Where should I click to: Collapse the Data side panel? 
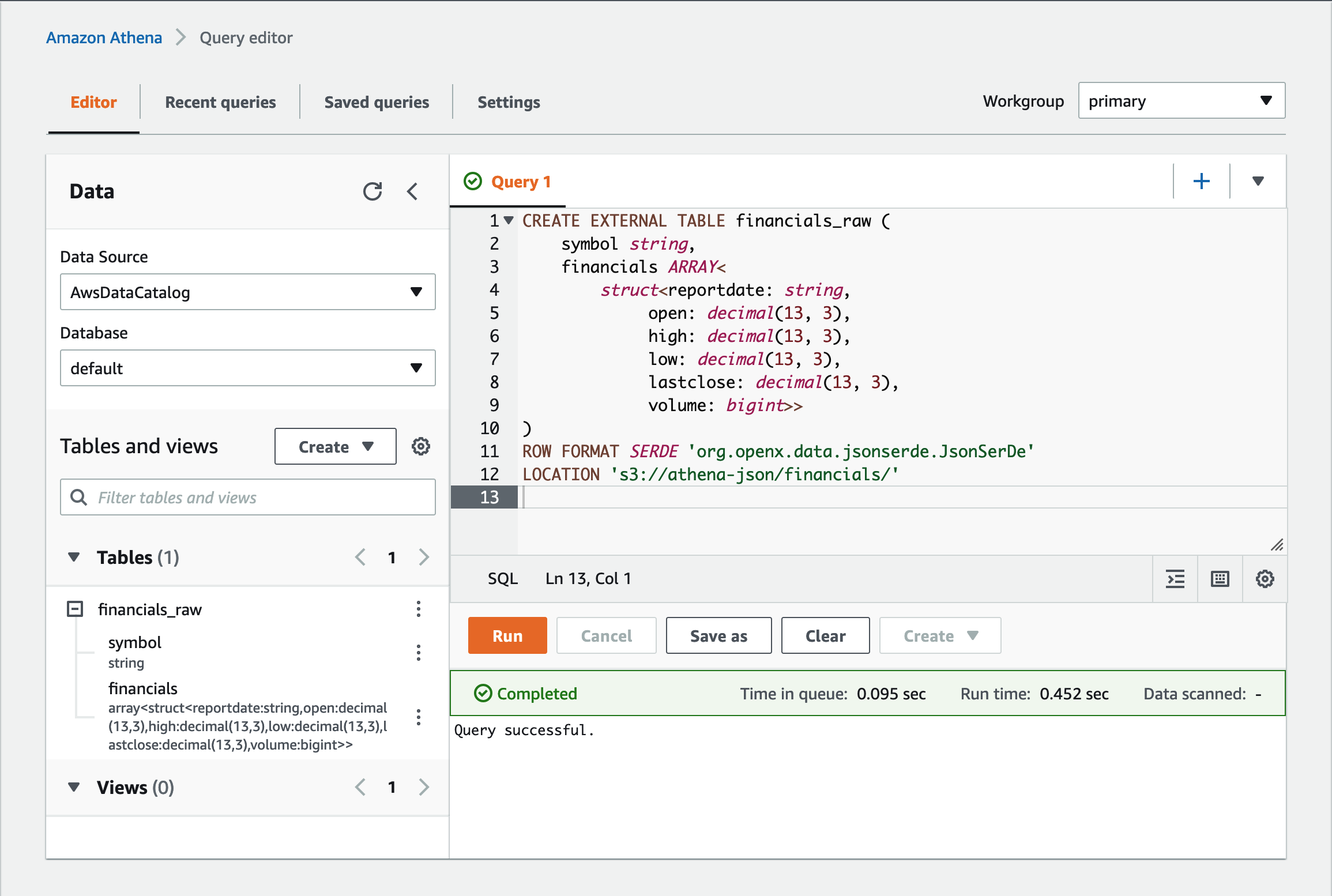(x=412, y=191)
